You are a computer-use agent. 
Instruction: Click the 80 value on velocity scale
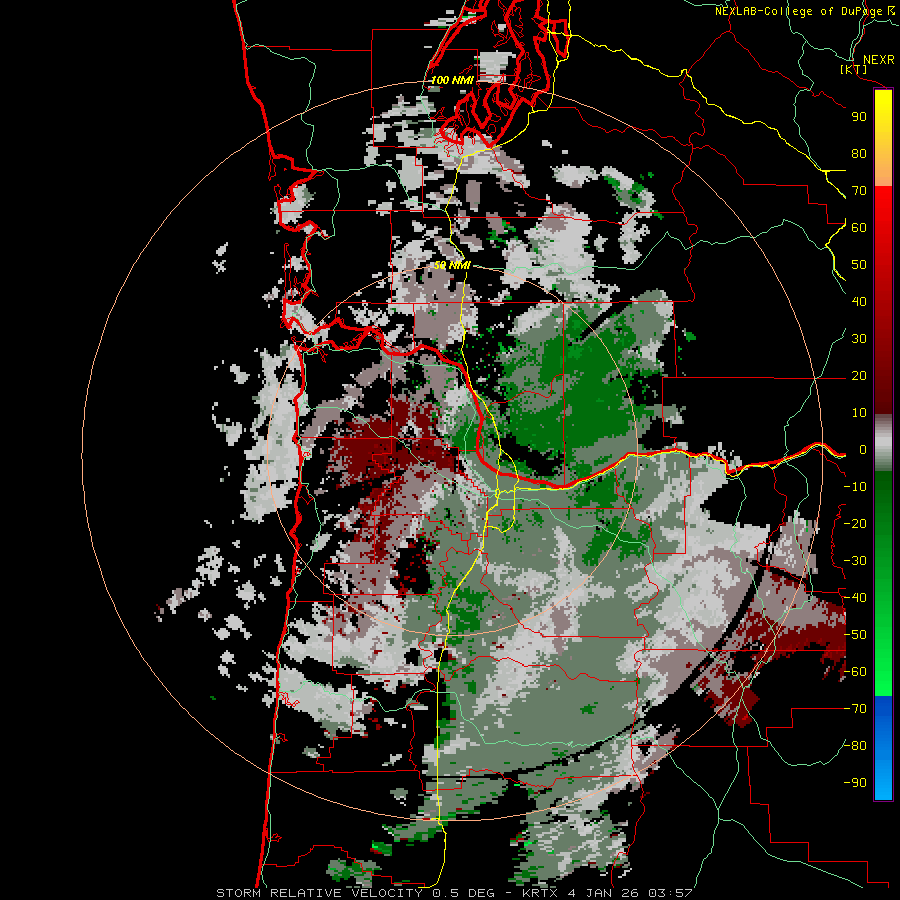pyautogui.click(x=859, y=154)
